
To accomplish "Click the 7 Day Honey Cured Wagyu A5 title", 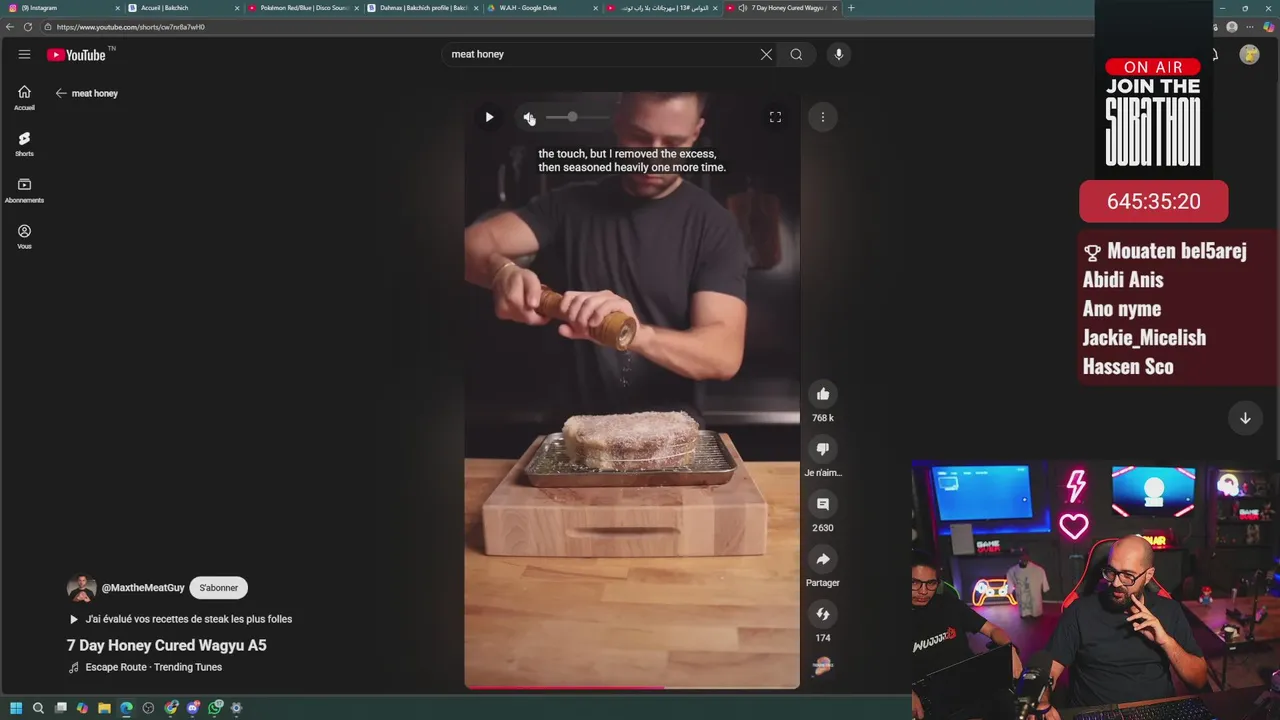I will pyautogui.click(x=167, y=646).
